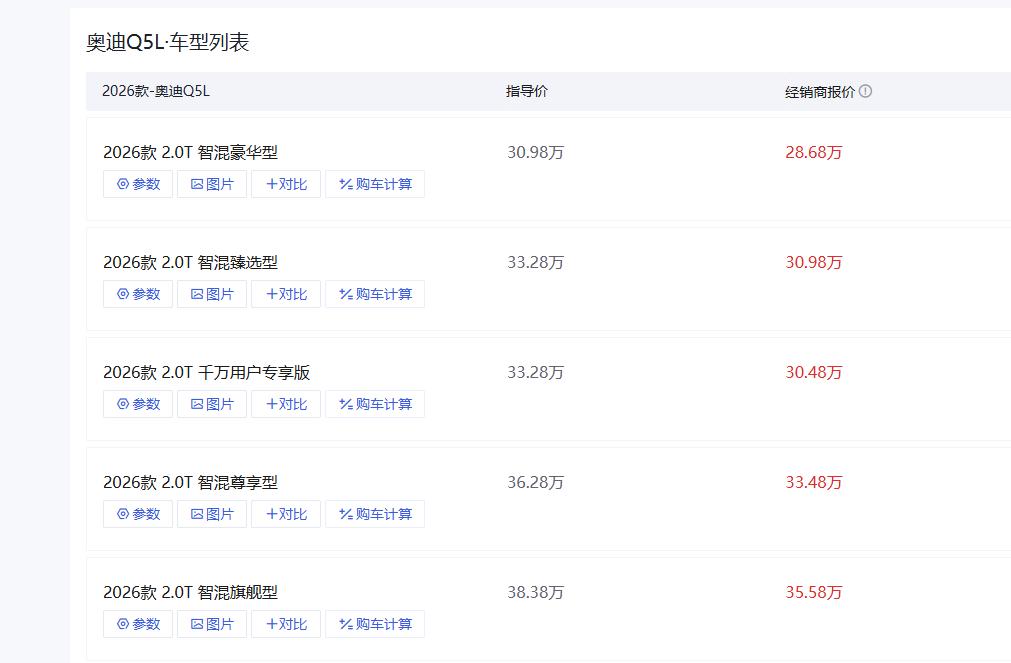Viewport: 1011px width, 663px height.
Task: Open 购车计算 for 智混豪华型
Action: pyautogui.click(x=375, y=184)
